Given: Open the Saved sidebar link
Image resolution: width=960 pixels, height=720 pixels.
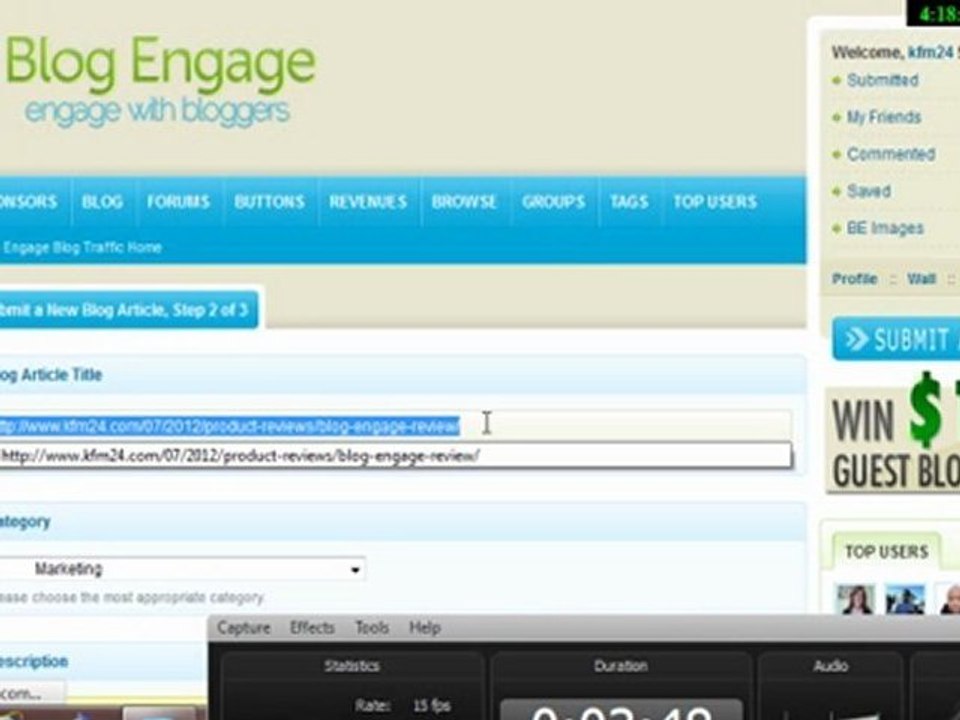Looking at the screenshot, I should [869, 191].
